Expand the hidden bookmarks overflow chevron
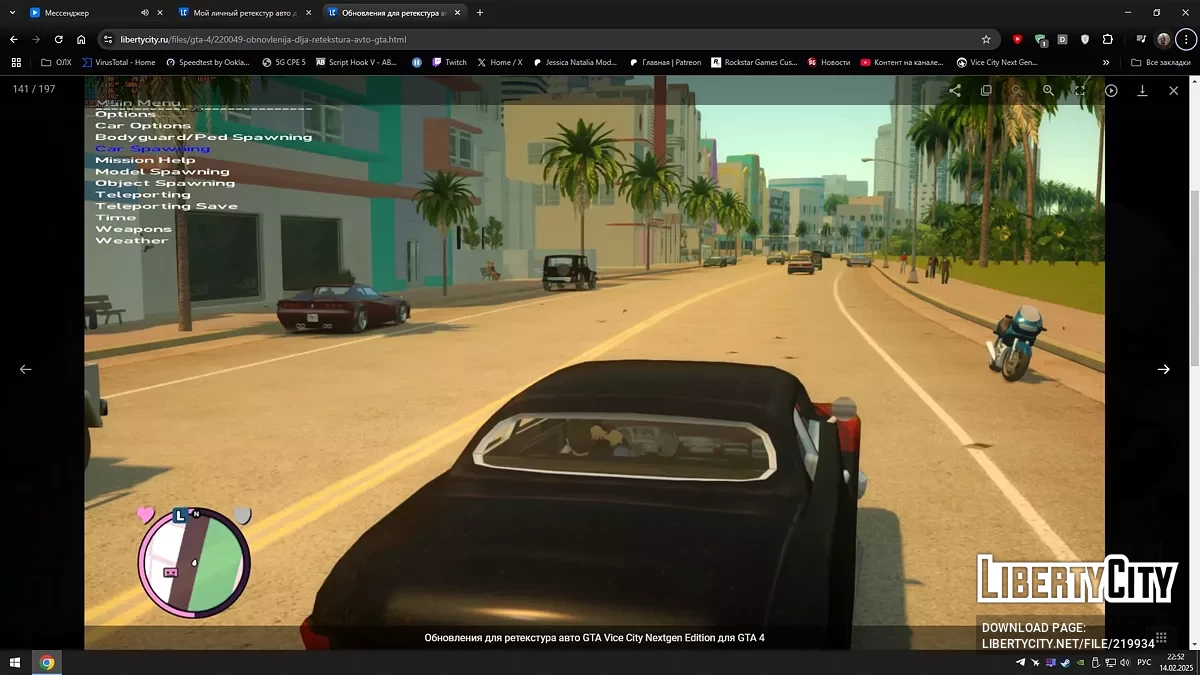1200x675 pixels. tap(1106, 62)
